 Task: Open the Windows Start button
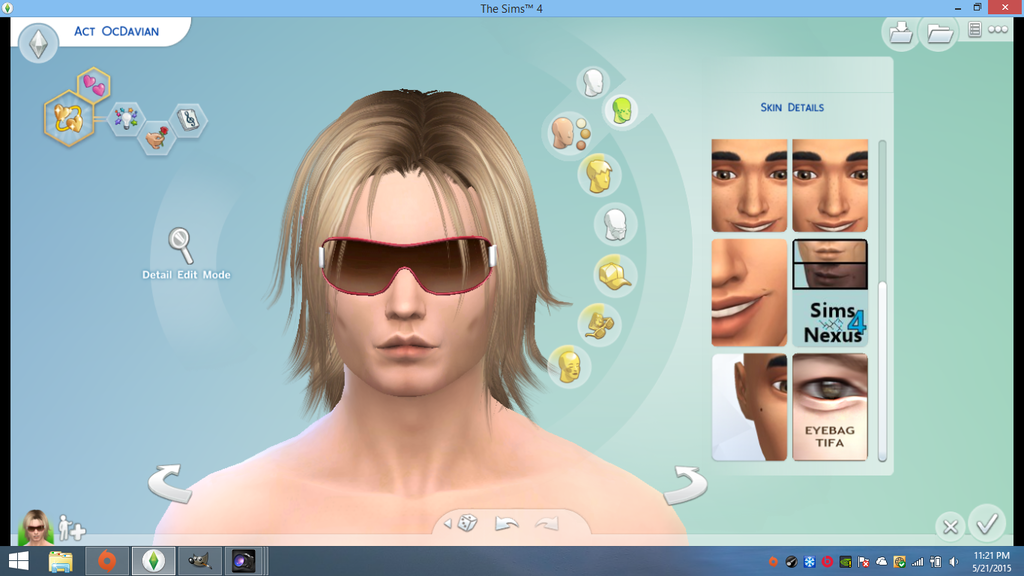click(18, 561)
